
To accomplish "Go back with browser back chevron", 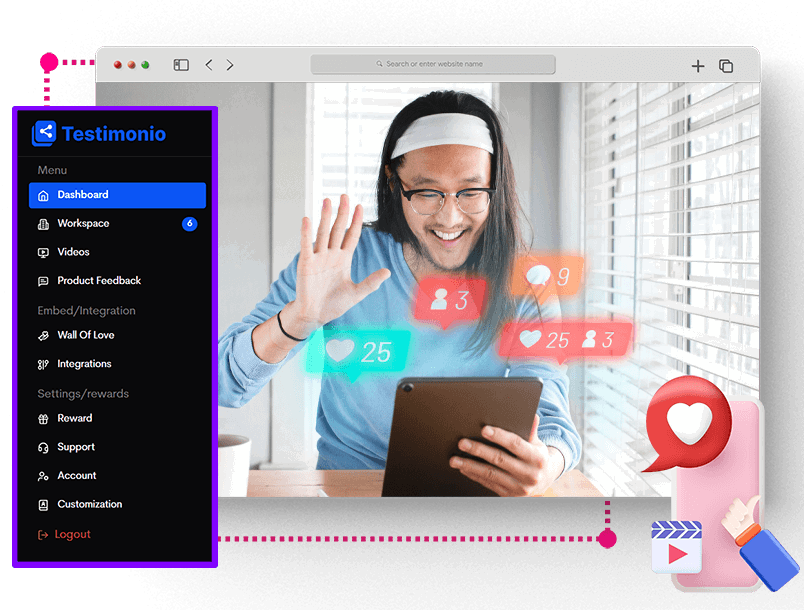I will point(209,65).
